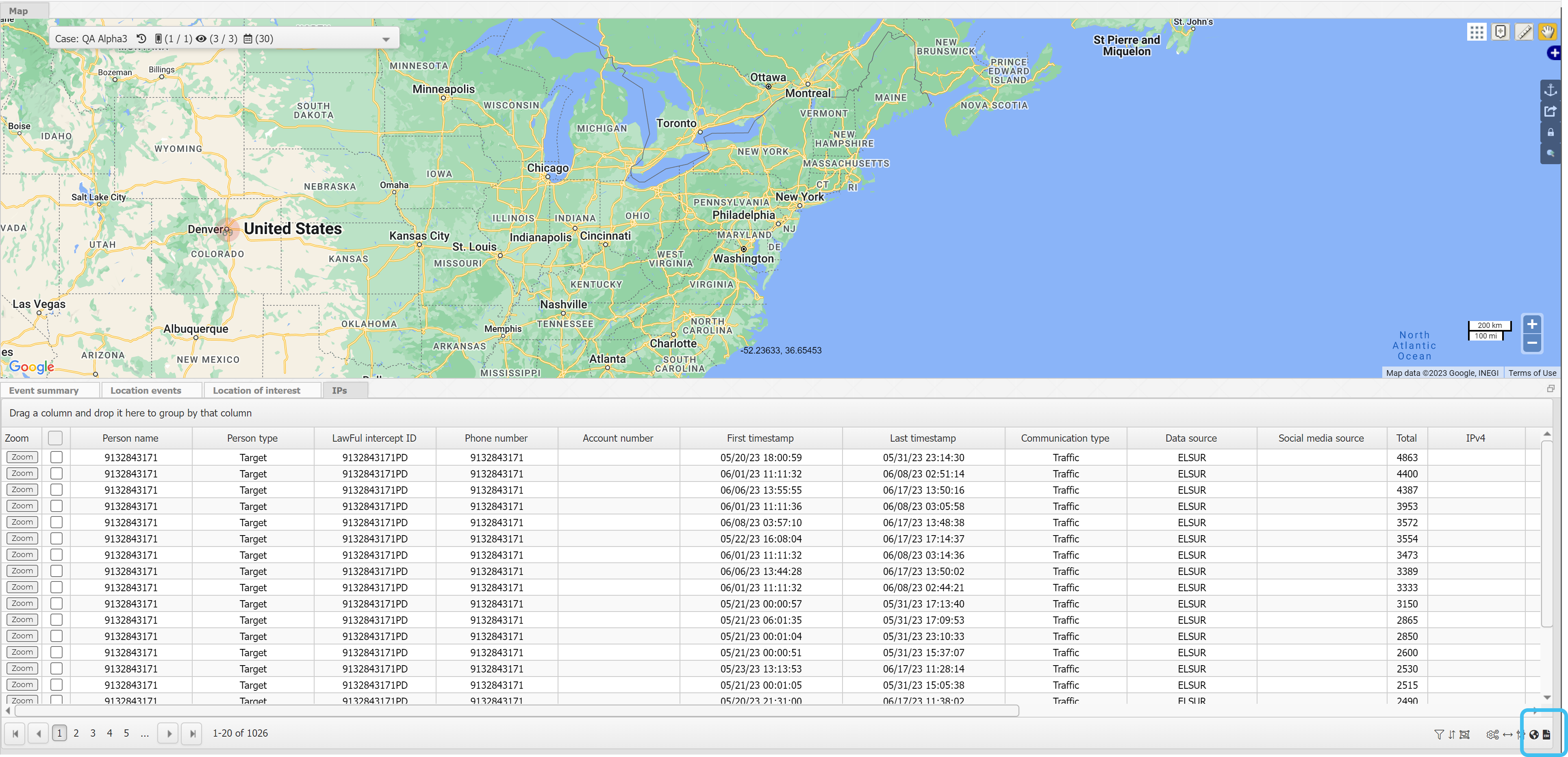Click the padlock icon on map sidebar
1568x757 pixels.
point(1551,132)
